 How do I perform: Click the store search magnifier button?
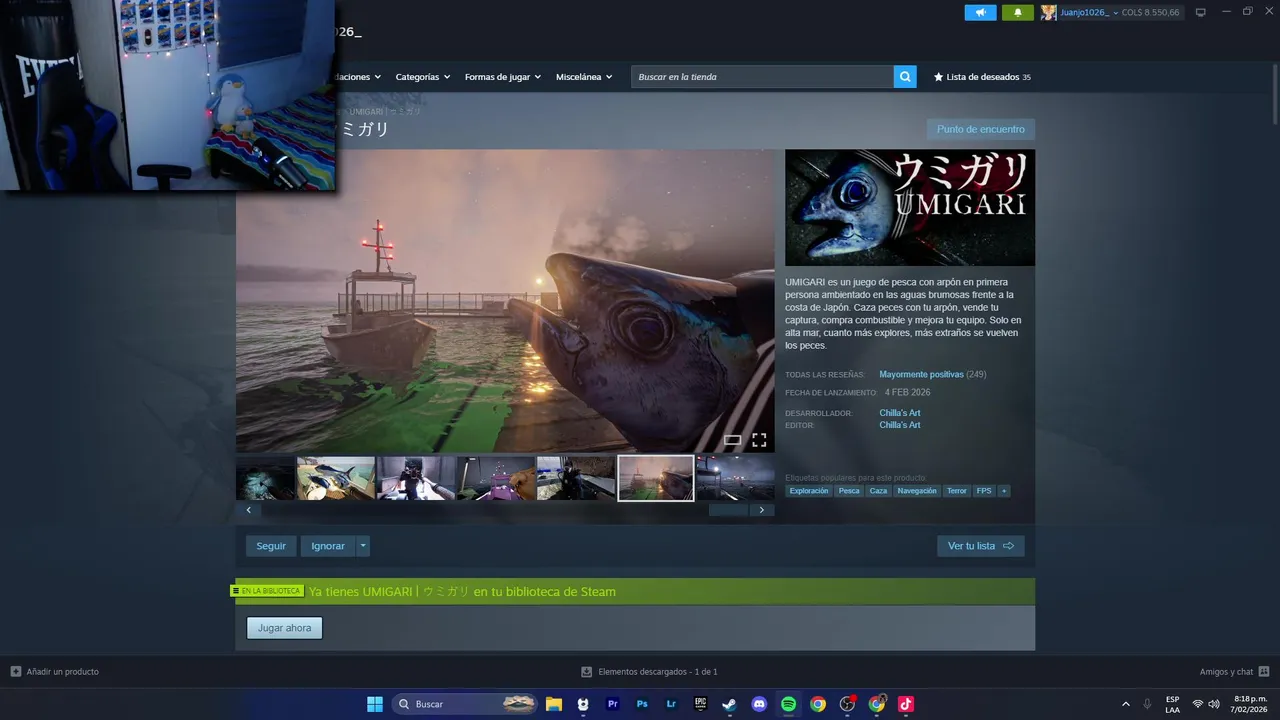click(905, 77)
